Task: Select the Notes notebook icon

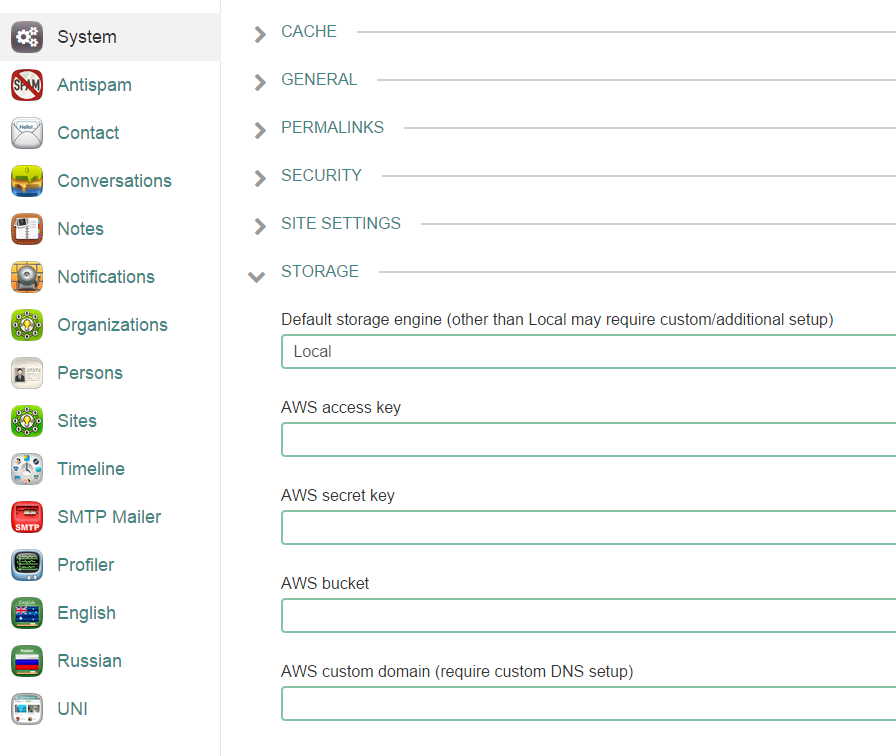Action: point(27,229)
